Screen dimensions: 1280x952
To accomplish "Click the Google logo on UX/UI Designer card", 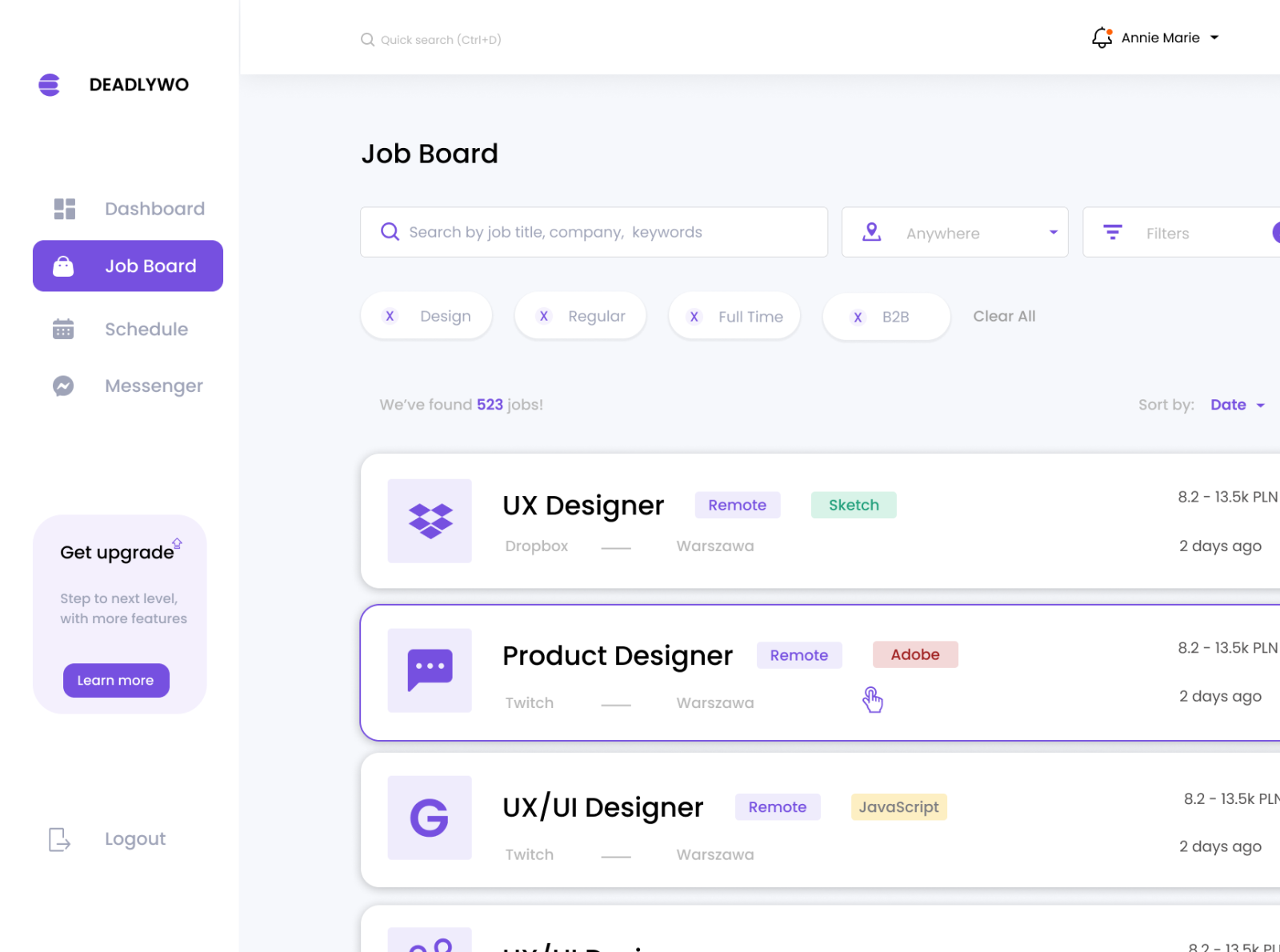I will 430,818.
